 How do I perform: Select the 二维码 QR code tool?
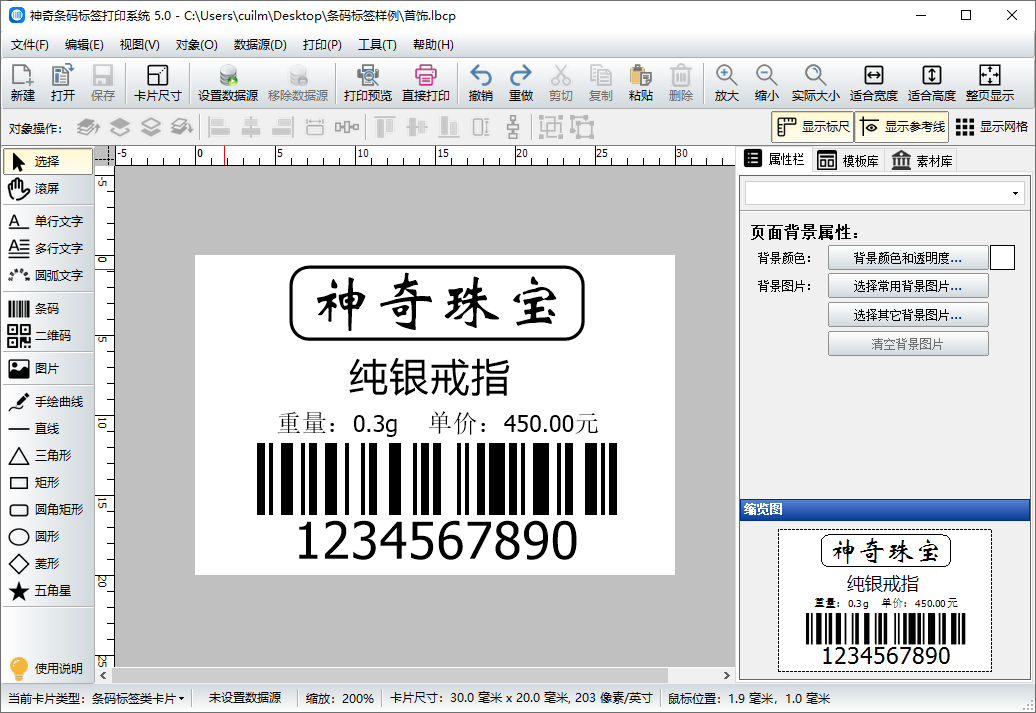[46, 336]
